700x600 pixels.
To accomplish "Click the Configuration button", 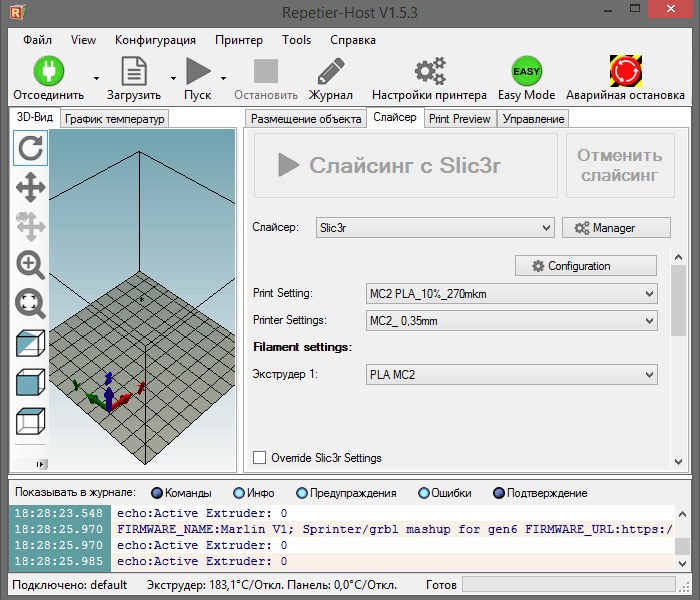I will (x=586, y=266).
